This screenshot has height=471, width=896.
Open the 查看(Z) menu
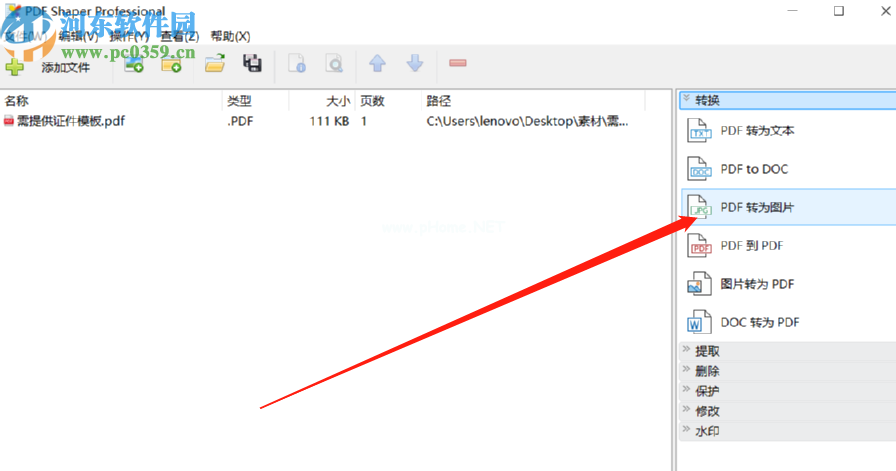point(180,36)
